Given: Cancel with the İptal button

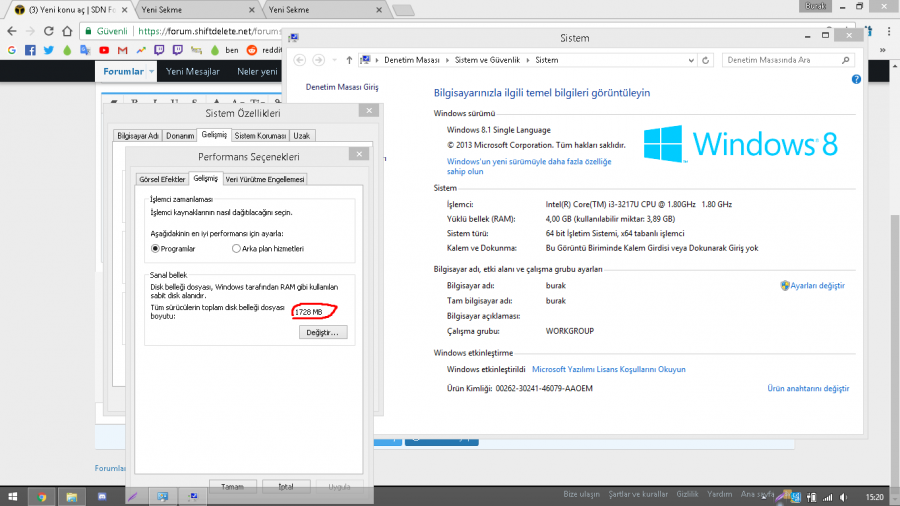Looking at the screenshot, I should pyautogui.click(x=286, y=486).
